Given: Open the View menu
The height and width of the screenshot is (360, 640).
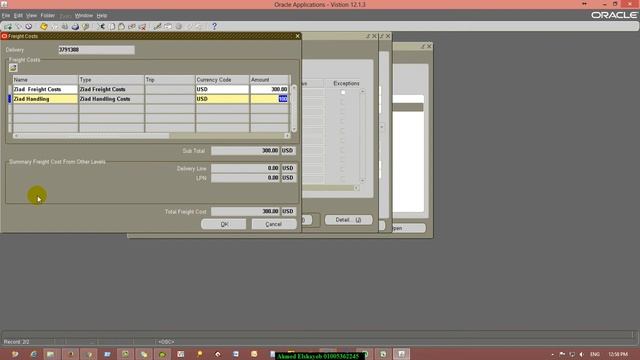Looking at the screenshot, I should coord(31,16).
